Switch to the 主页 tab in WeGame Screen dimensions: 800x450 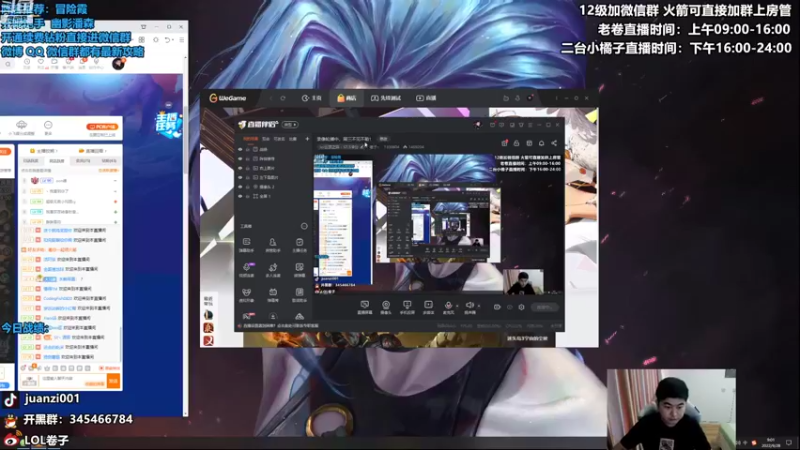coord(311,98)
